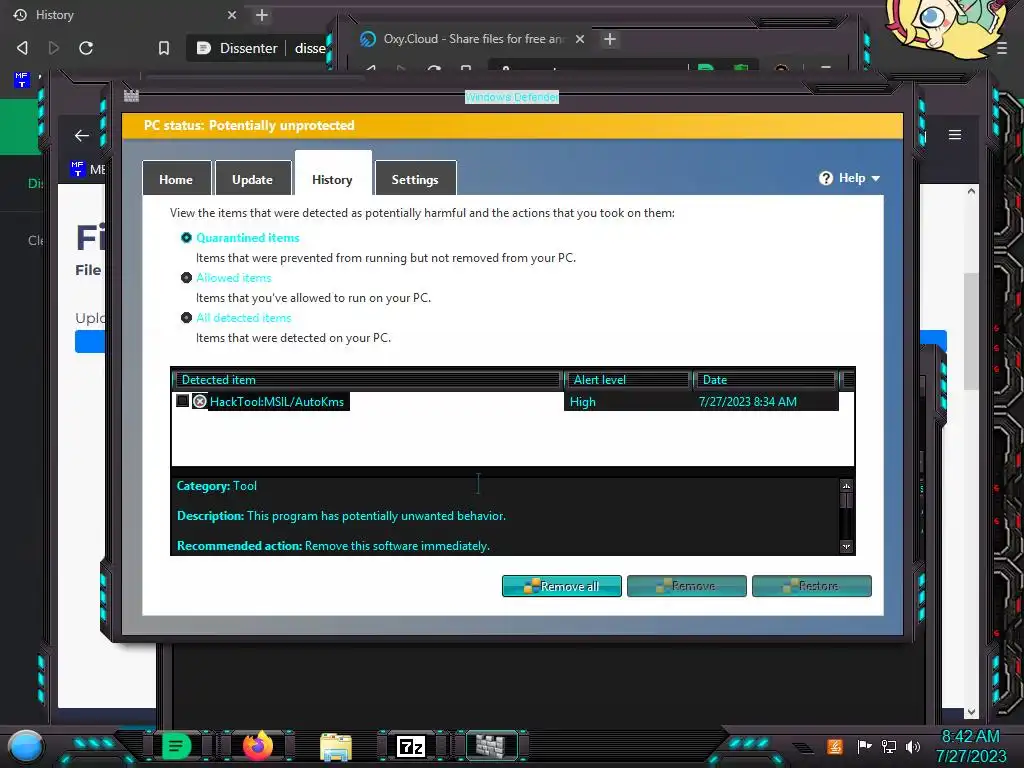Screen dimensions: 1024x768
Task: Go back in the Dissenter browser
Action: pos(22,48)
